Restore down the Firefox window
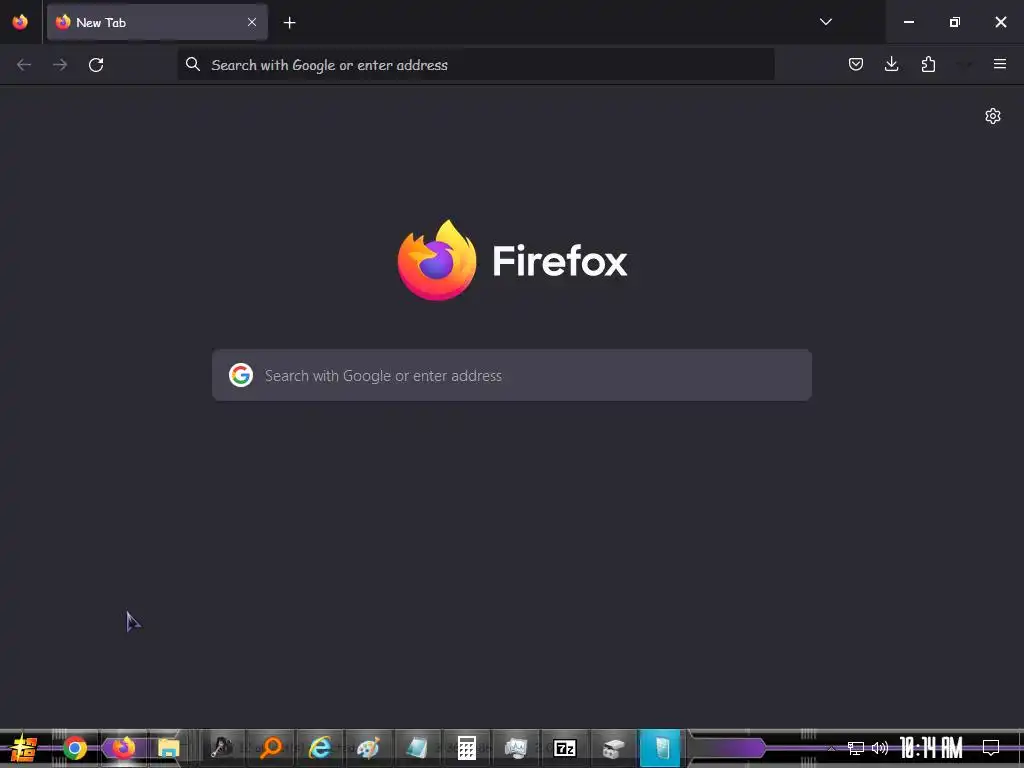This screenshot has width=1024, height=768. click(955, 22)
